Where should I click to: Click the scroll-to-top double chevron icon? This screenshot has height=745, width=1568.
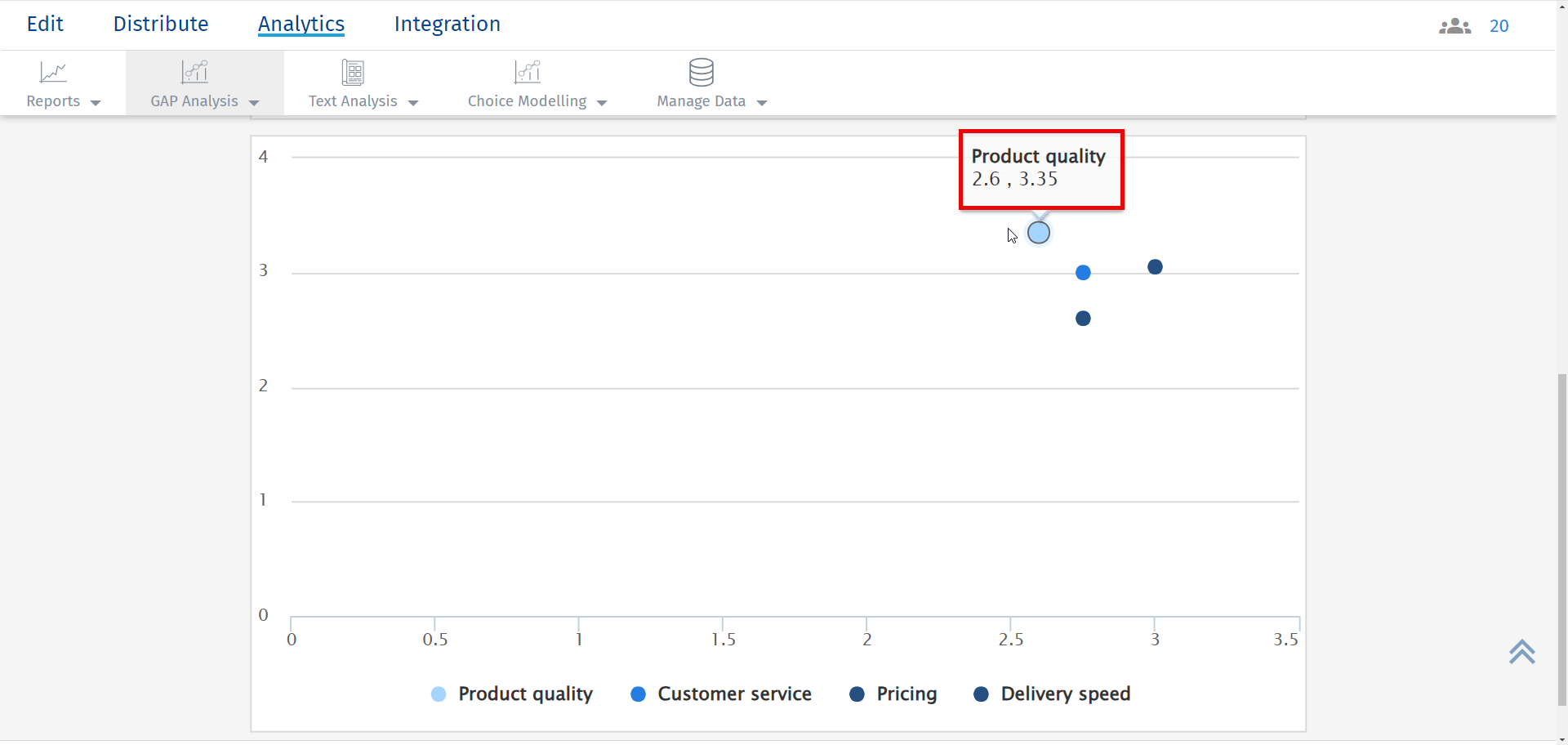tap(1522, 652)
